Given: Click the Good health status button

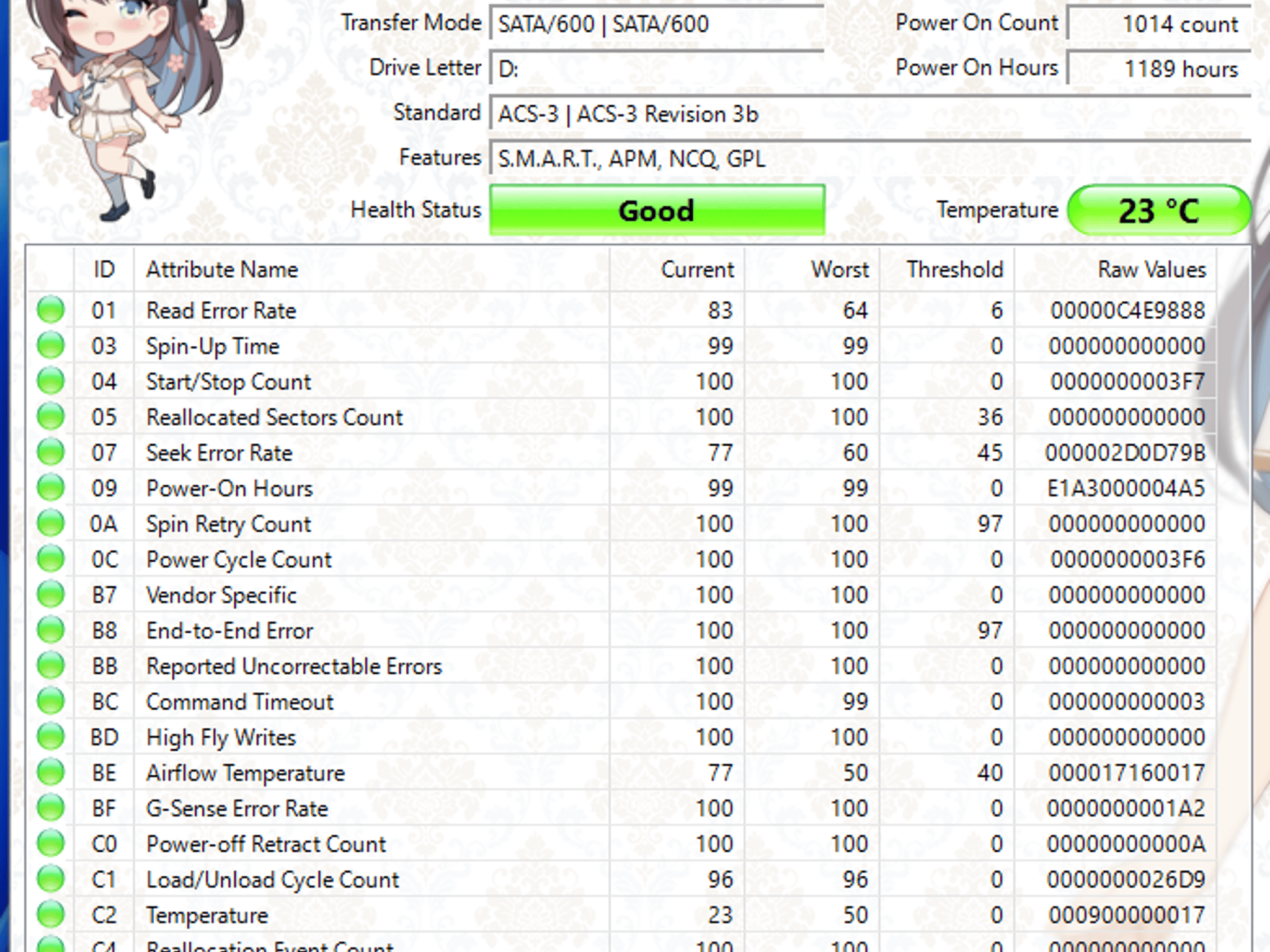Looking at the screenshot, I should point(657,210).
